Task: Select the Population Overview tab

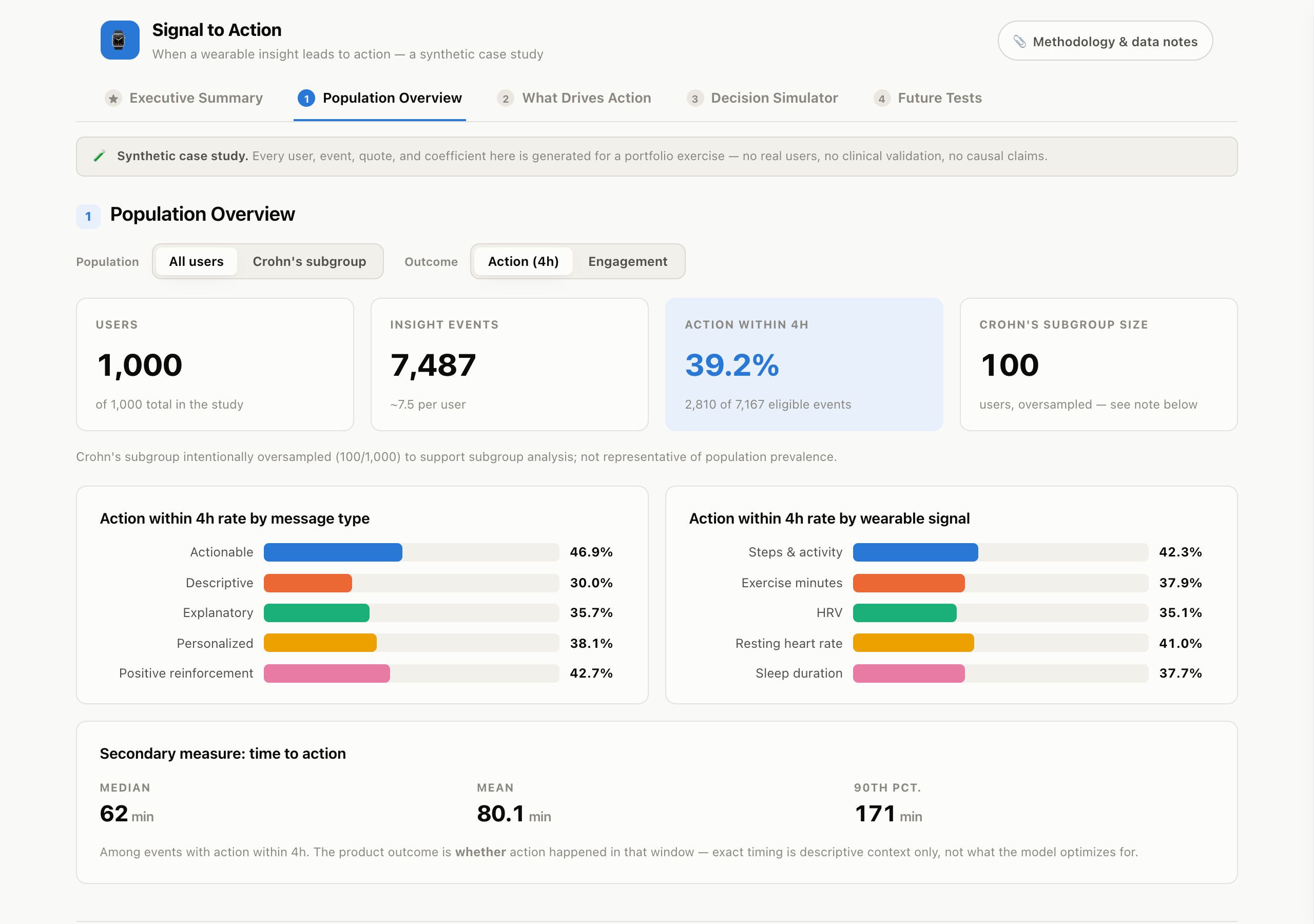Action: [379, 99]
